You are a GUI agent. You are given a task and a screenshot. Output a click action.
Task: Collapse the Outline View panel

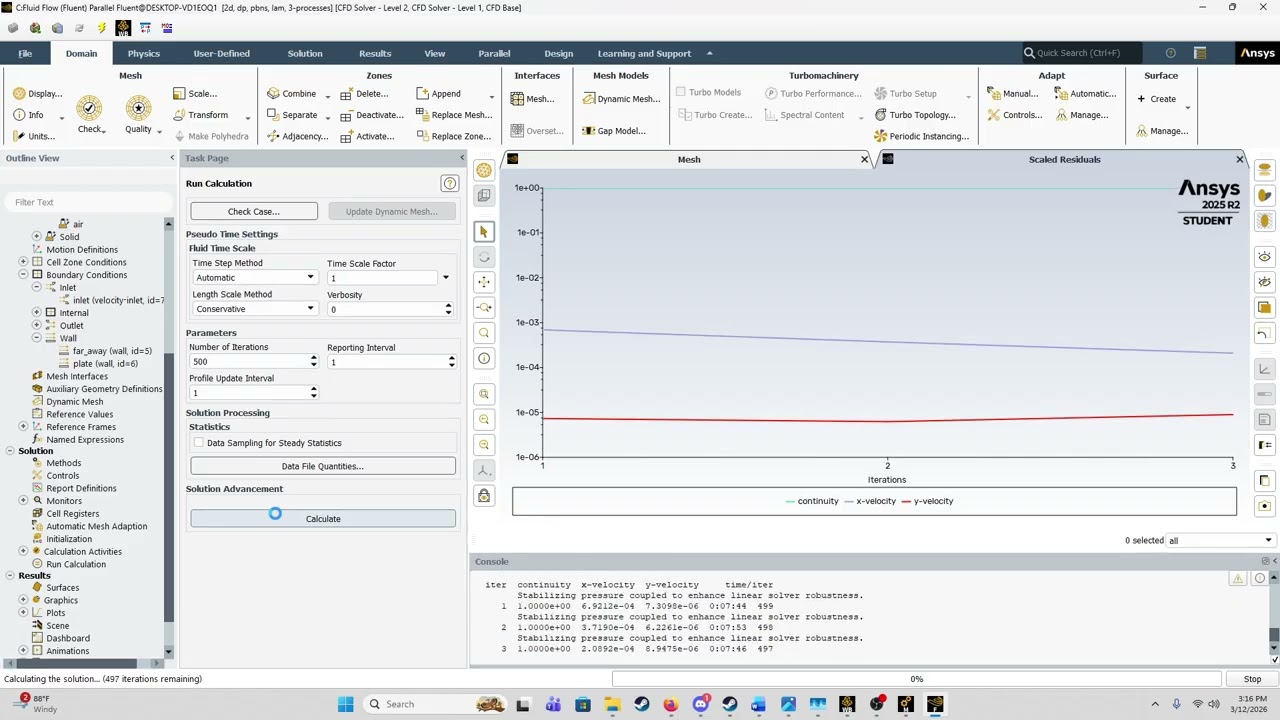pyautogui.click(x=171, y=158)
